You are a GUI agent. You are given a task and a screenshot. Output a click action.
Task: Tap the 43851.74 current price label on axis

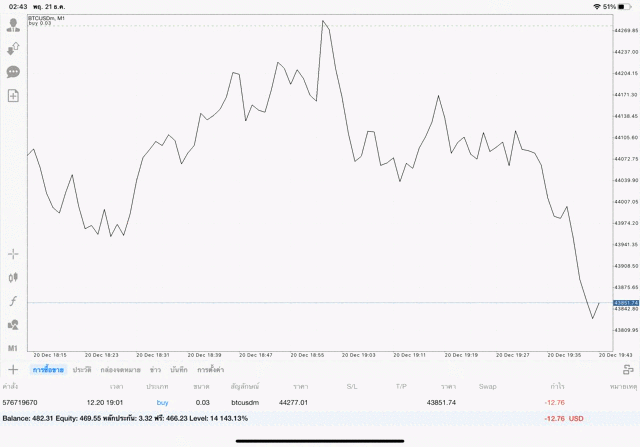coord(625,303)
